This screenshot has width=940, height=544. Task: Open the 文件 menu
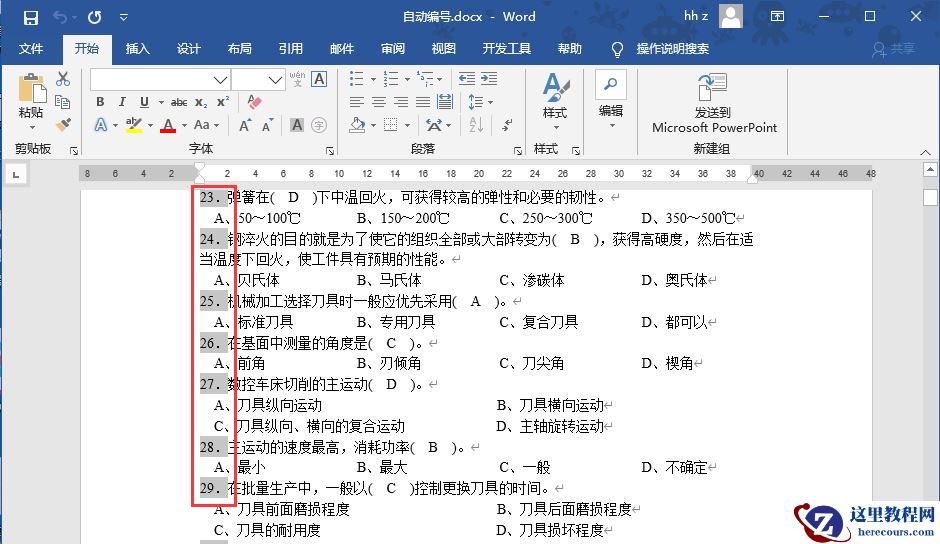pos(31,49)
